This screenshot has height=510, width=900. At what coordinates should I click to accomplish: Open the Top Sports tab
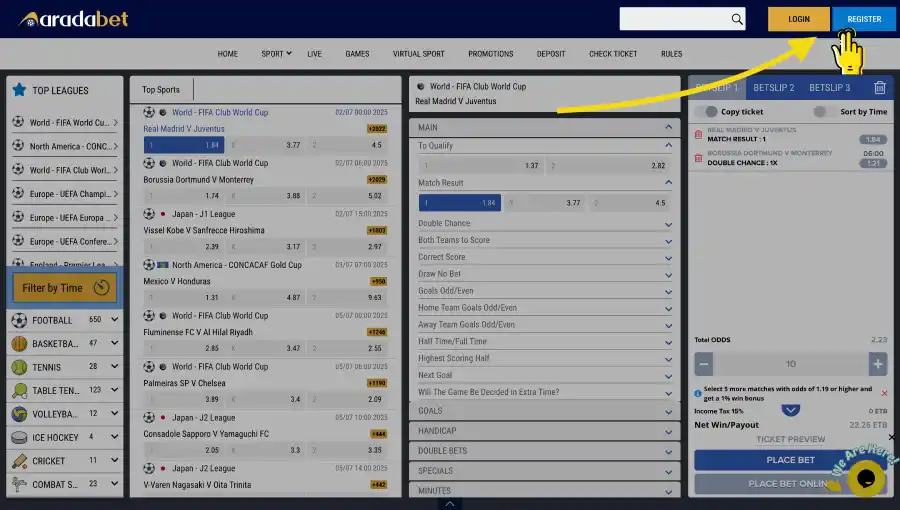[x=161, y=89]
